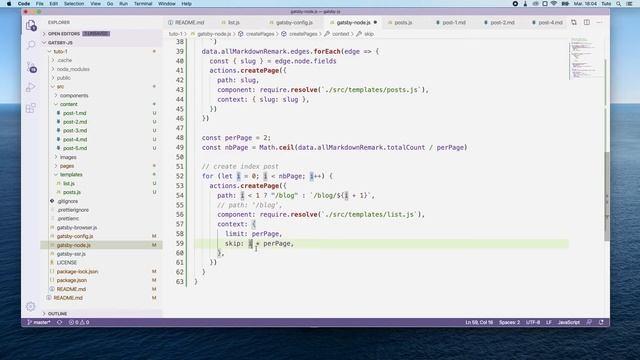Click the LICENSE file icon

coord(52,262)
